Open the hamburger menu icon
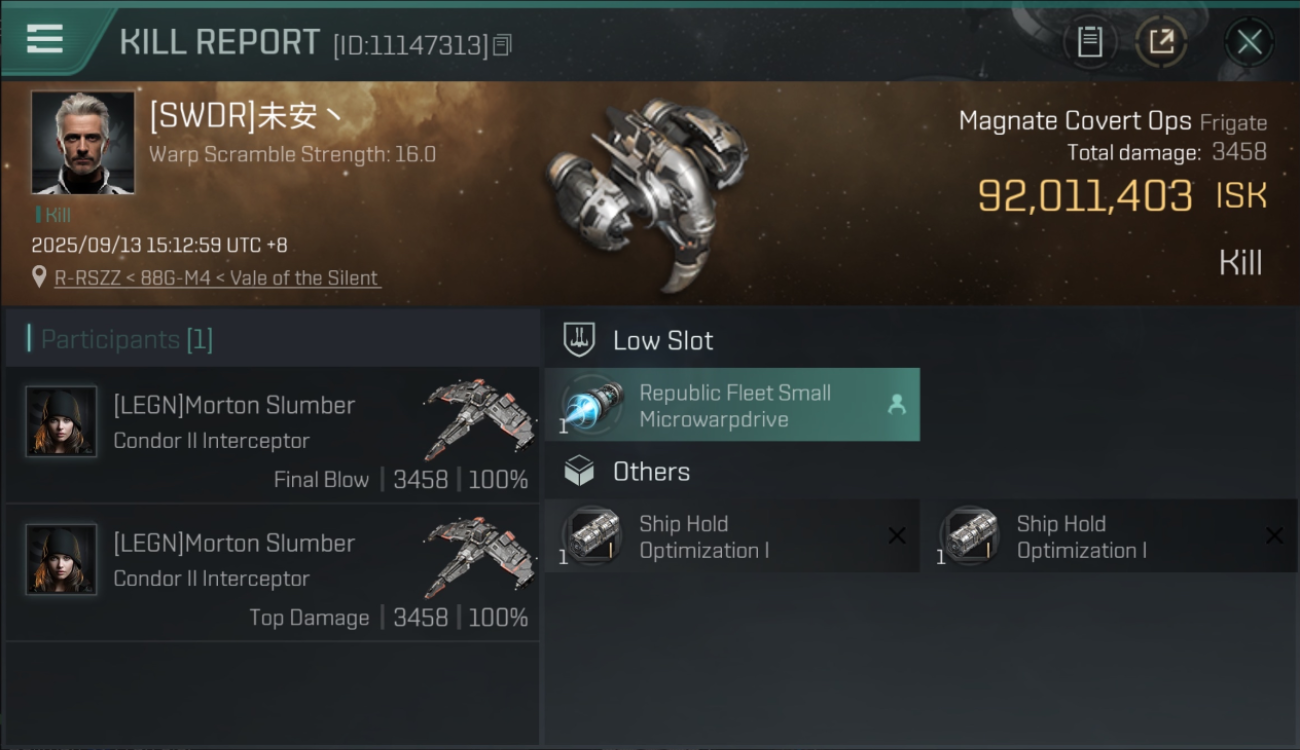Screen dimensions: 1300x750 (45, 40)
